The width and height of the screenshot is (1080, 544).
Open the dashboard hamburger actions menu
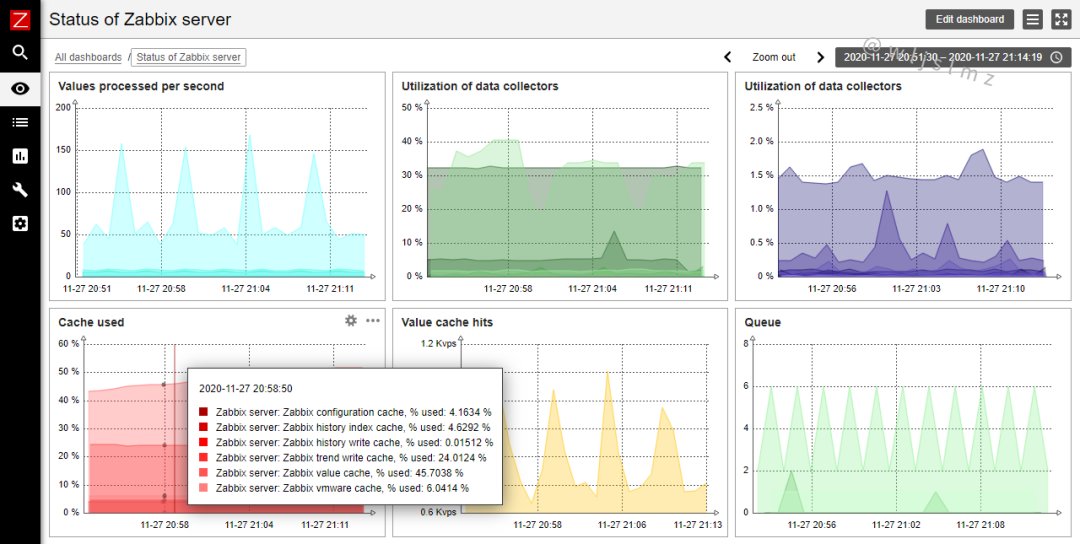pos(1032,19)
